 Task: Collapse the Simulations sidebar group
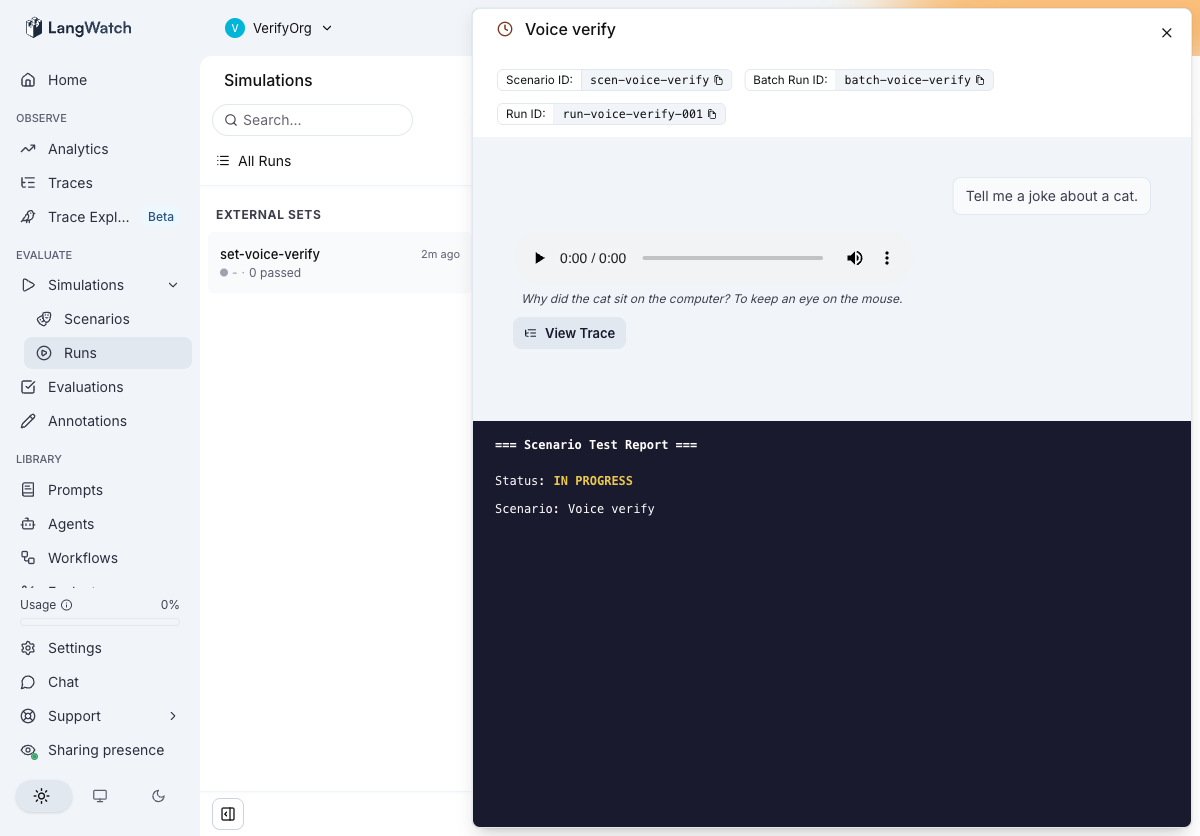173,285
